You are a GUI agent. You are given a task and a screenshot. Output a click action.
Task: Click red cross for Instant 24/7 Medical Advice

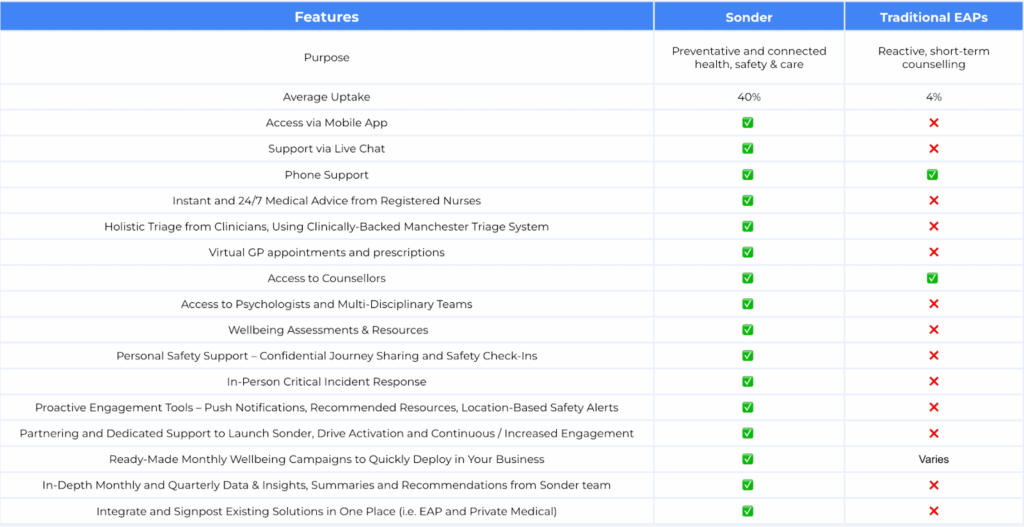click(x=933, y=201)
